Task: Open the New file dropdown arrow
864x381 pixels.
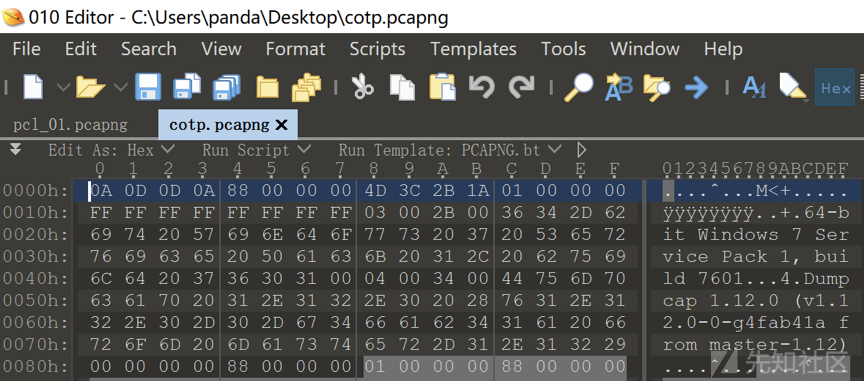Action: [64, 87]
